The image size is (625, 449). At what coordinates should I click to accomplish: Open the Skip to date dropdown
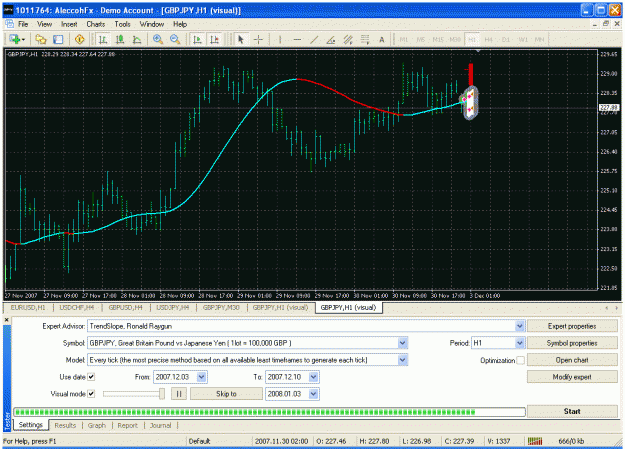coord(314,394)
